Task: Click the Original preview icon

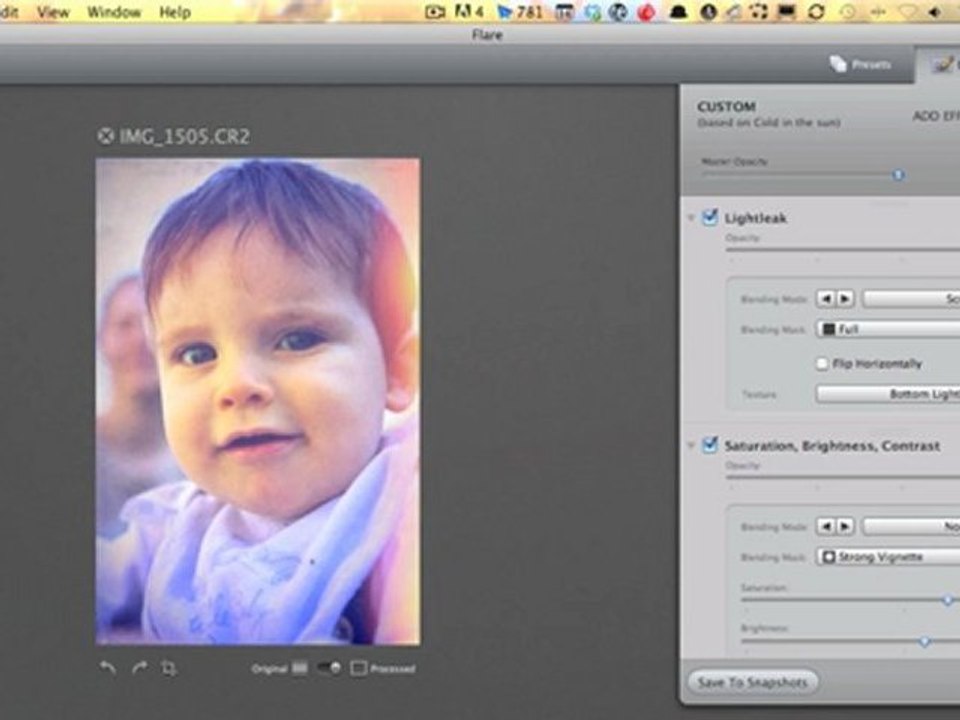Action: [x=299, y=668]
